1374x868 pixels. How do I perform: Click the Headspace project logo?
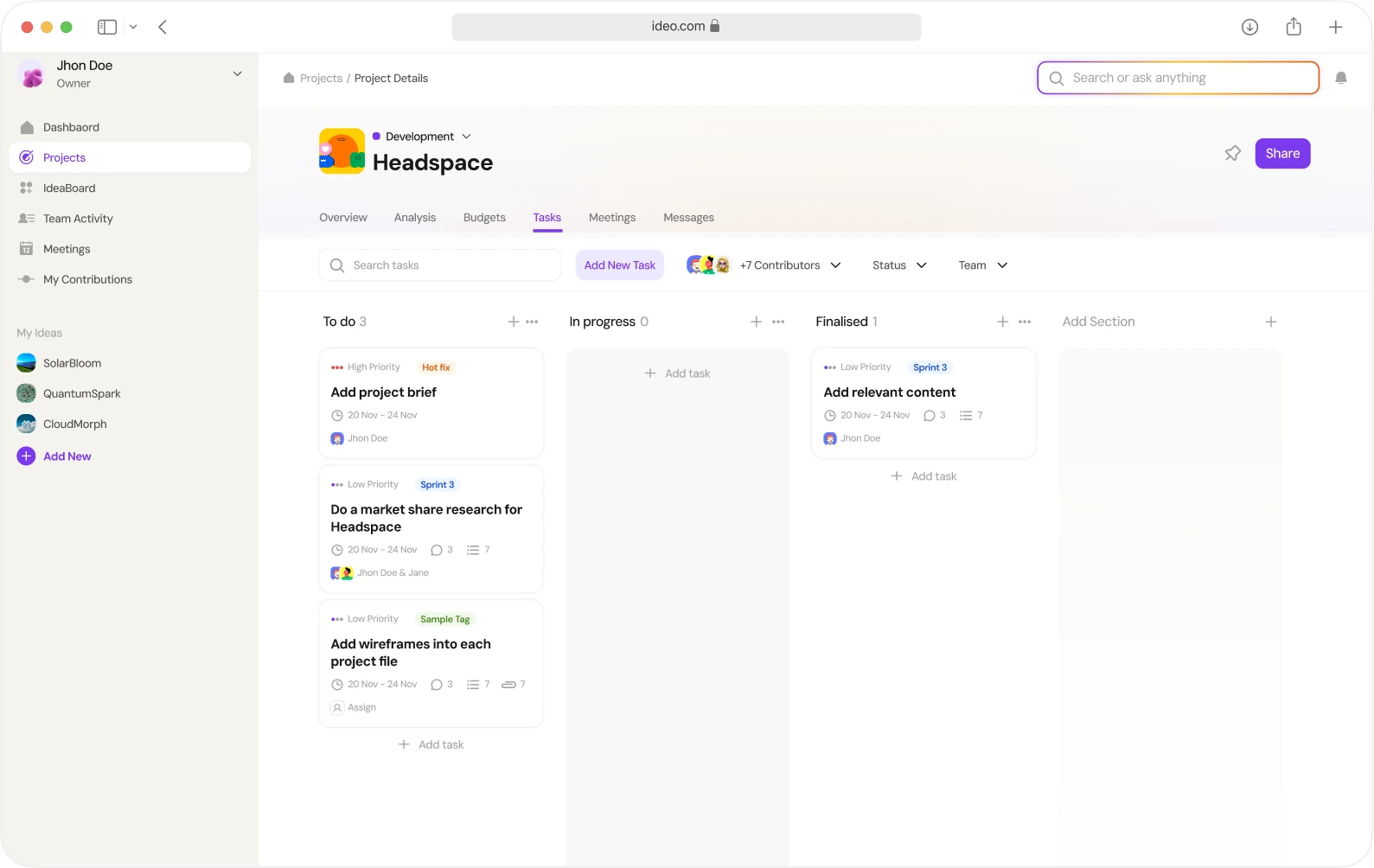coord(342,151)
